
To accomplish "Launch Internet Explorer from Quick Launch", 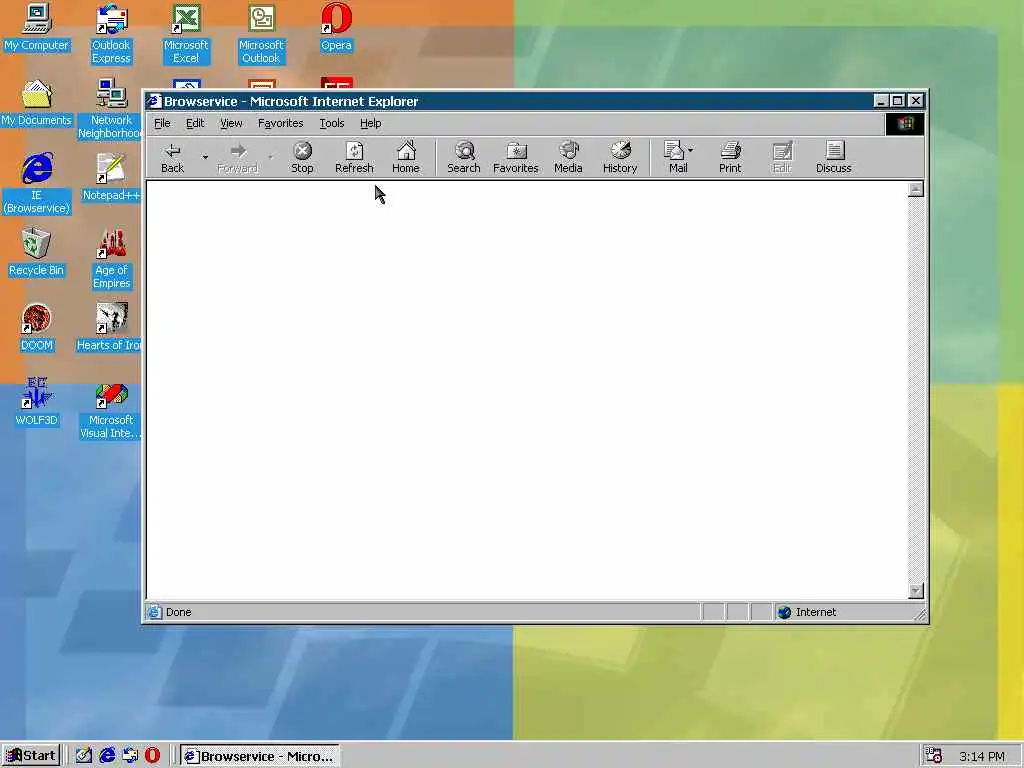I will [107, 756].
